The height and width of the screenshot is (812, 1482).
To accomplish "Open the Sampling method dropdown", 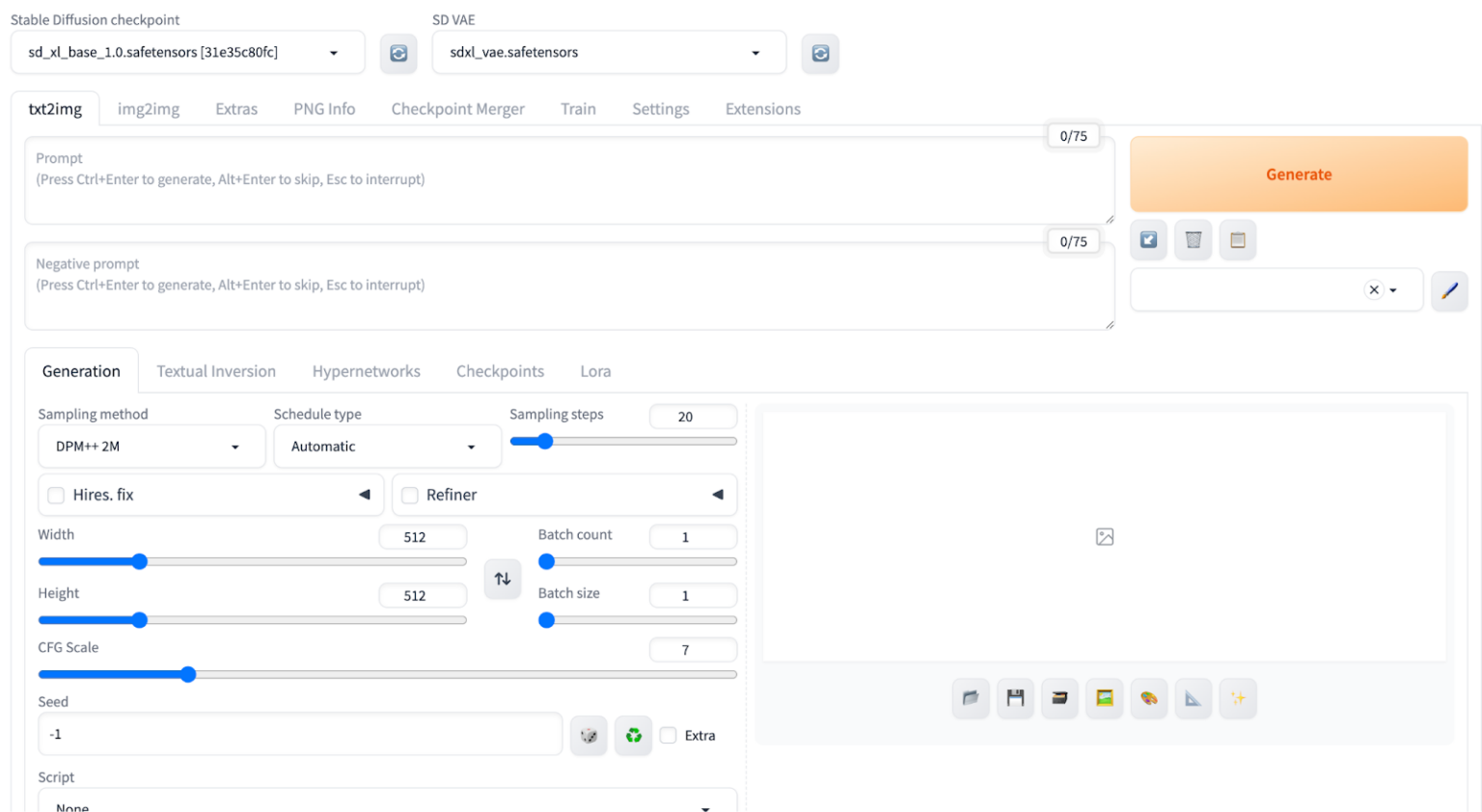I will (x=151, y=447).
